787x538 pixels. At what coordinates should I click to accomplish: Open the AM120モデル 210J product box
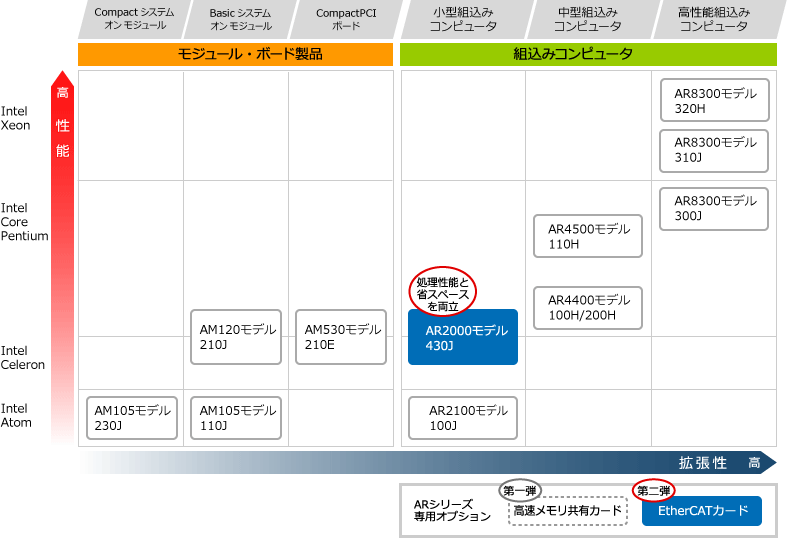(236, 337)
